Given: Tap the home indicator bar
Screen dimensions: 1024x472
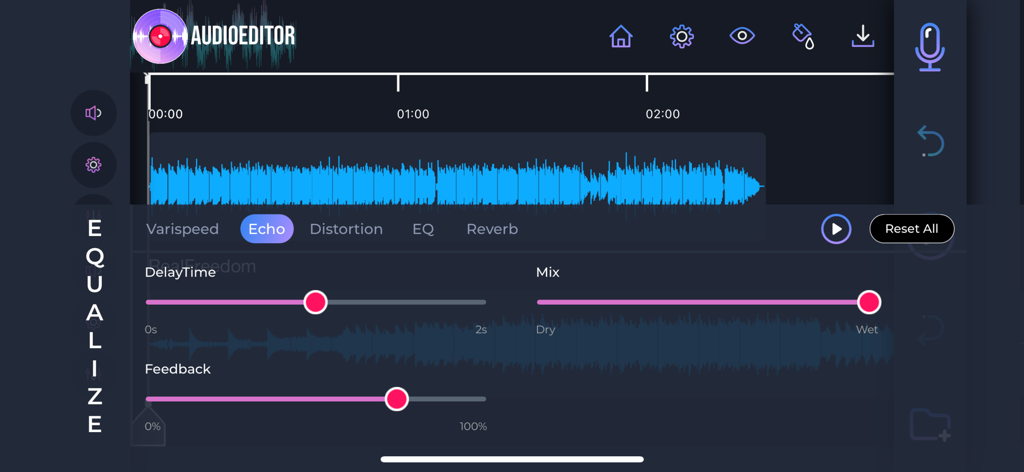Looking at the screenshot, I should 512,459.
